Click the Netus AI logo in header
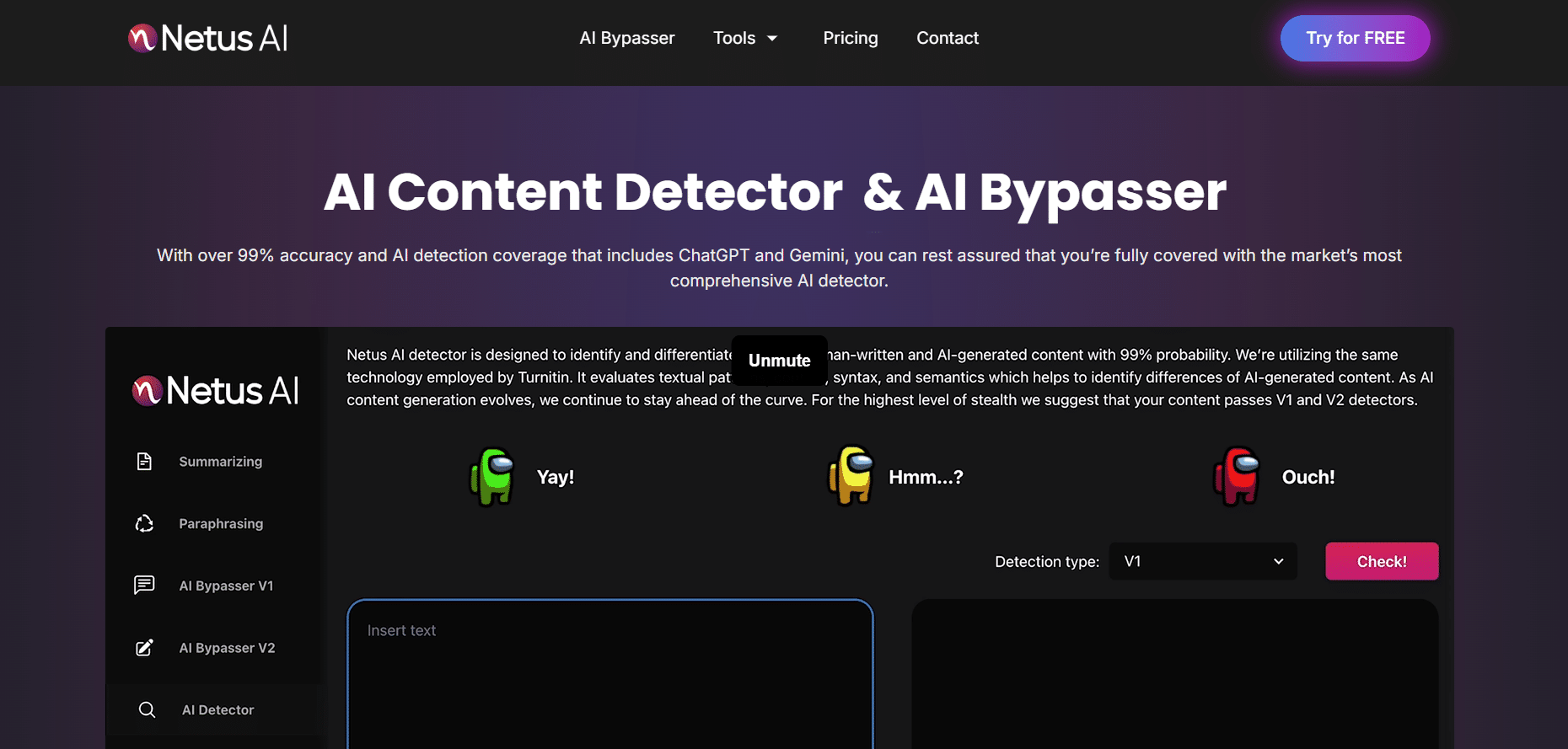This screenshot has width=1568, height=749. click(207, 38)
